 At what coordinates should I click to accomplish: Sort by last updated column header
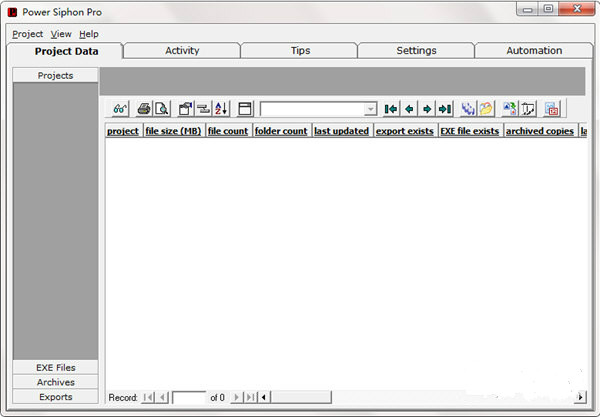tap(342, 131)
